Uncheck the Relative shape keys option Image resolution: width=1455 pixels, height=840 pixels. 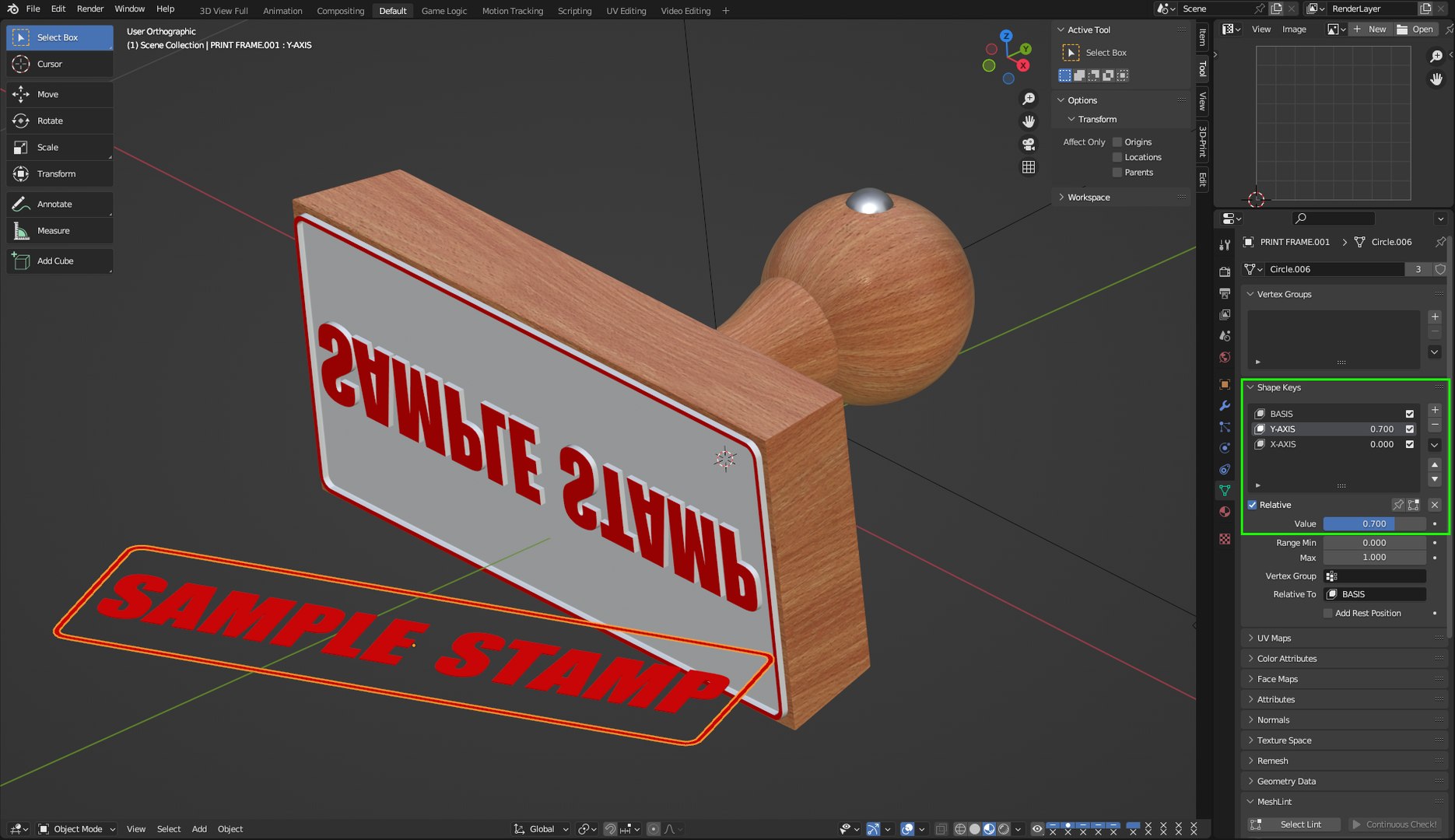click(x=1253, y=505)
